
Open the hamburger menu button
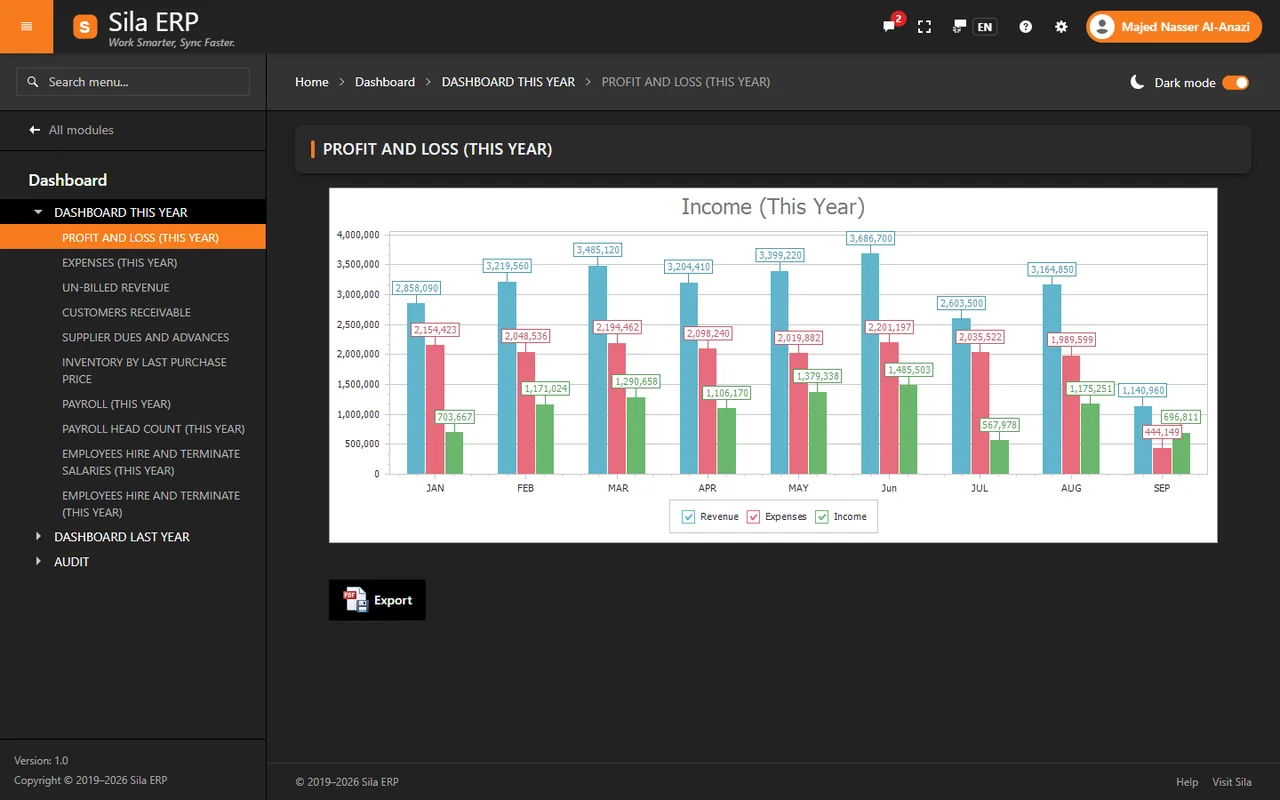[26, 26]
